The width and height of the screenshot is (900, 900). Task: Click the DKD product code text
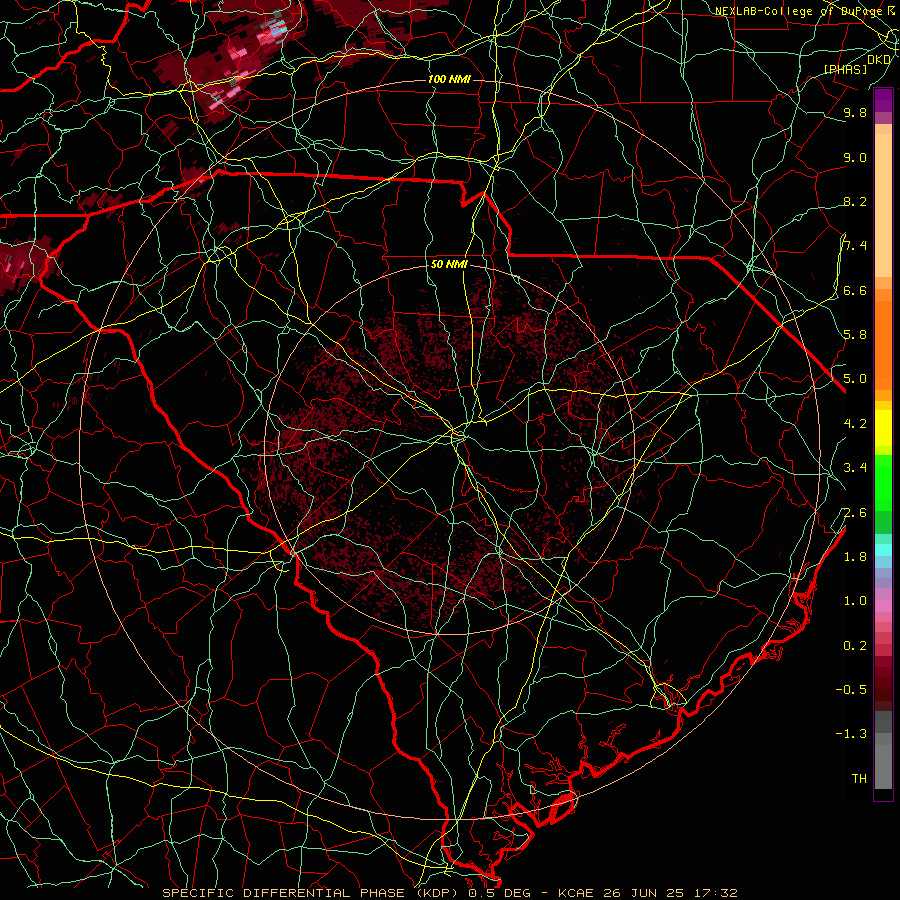[879, 60]
